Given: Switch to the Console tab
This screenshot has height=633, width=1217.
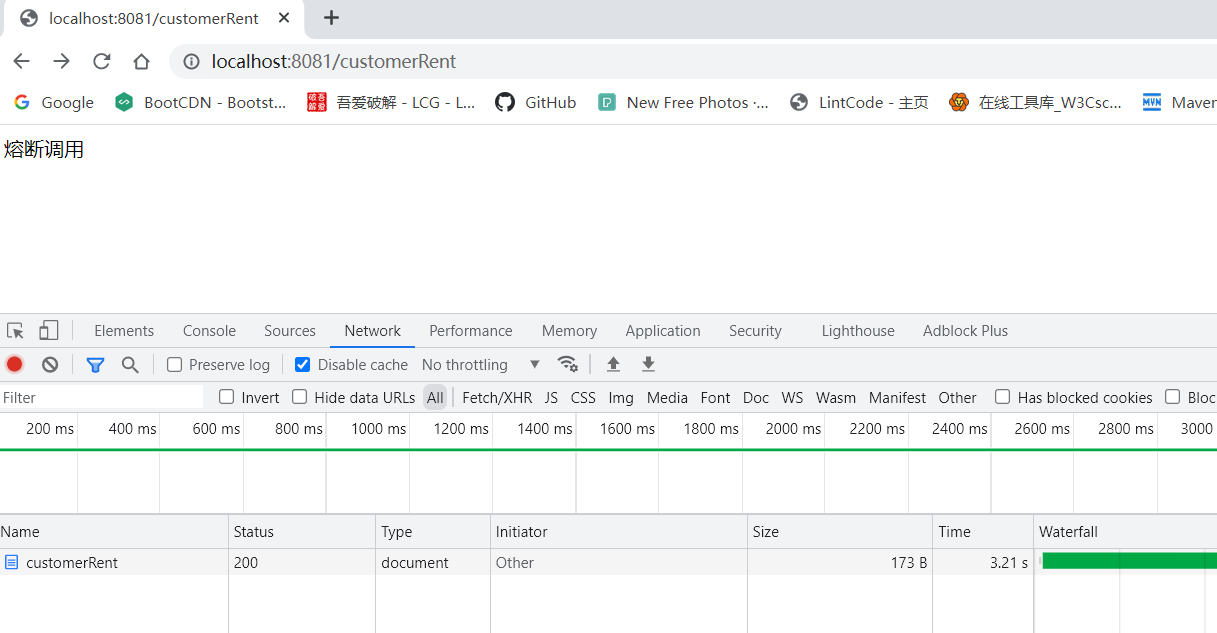Looking at the screenshot, I should (x=209, y=331).
